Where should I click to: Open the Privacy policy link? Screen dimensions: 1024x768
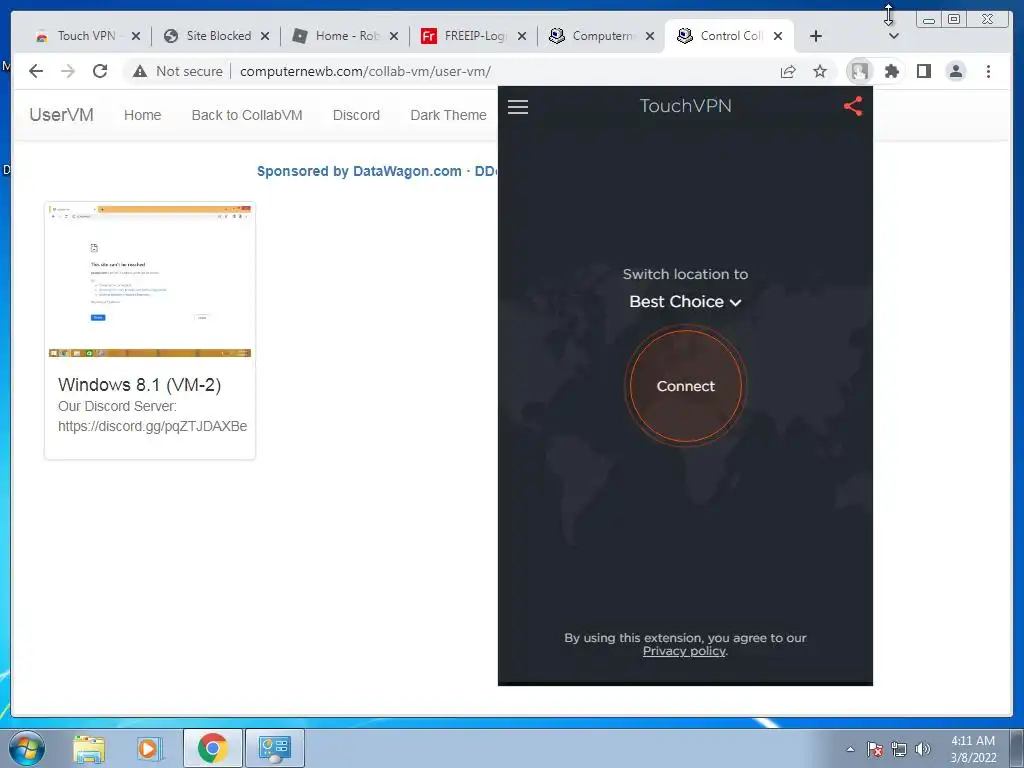point(684,651)
